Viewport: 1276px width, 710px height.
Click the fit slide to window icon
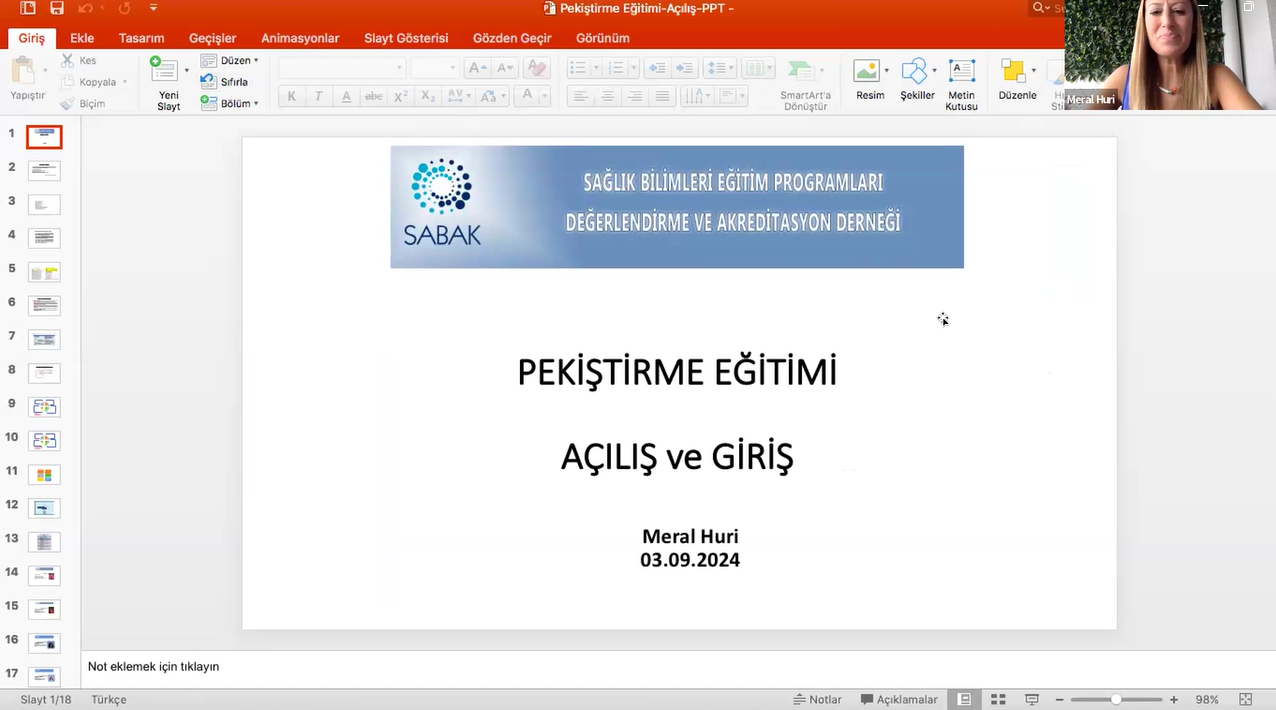point(1246,700)
